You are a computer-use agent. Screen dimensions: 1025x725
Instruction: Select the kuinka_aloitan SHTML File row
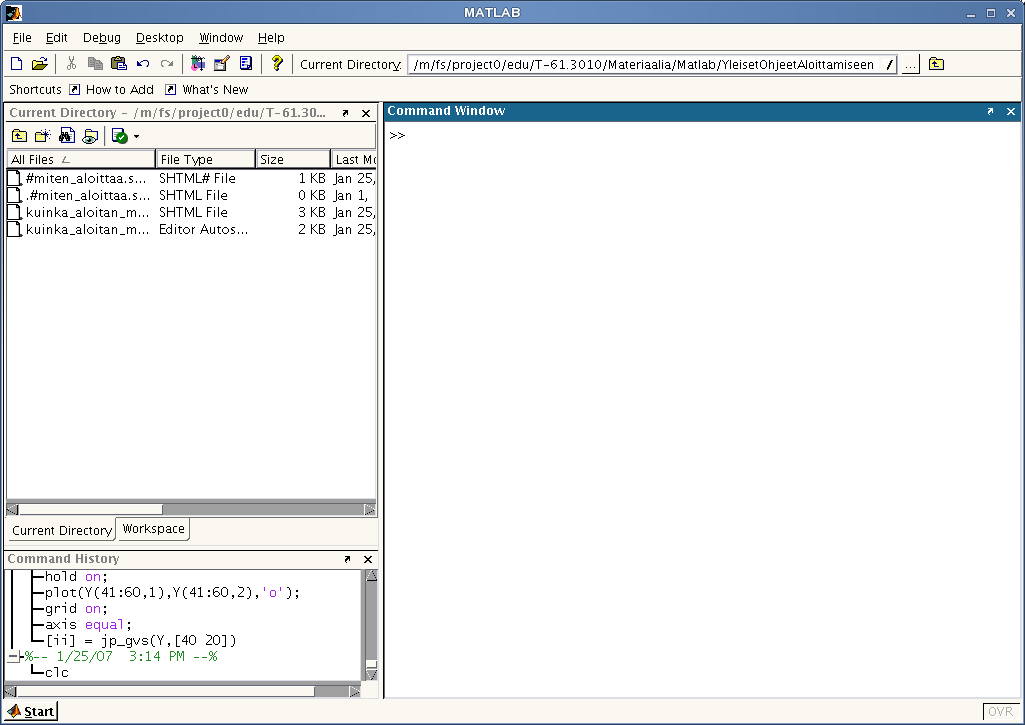point(191,212)
